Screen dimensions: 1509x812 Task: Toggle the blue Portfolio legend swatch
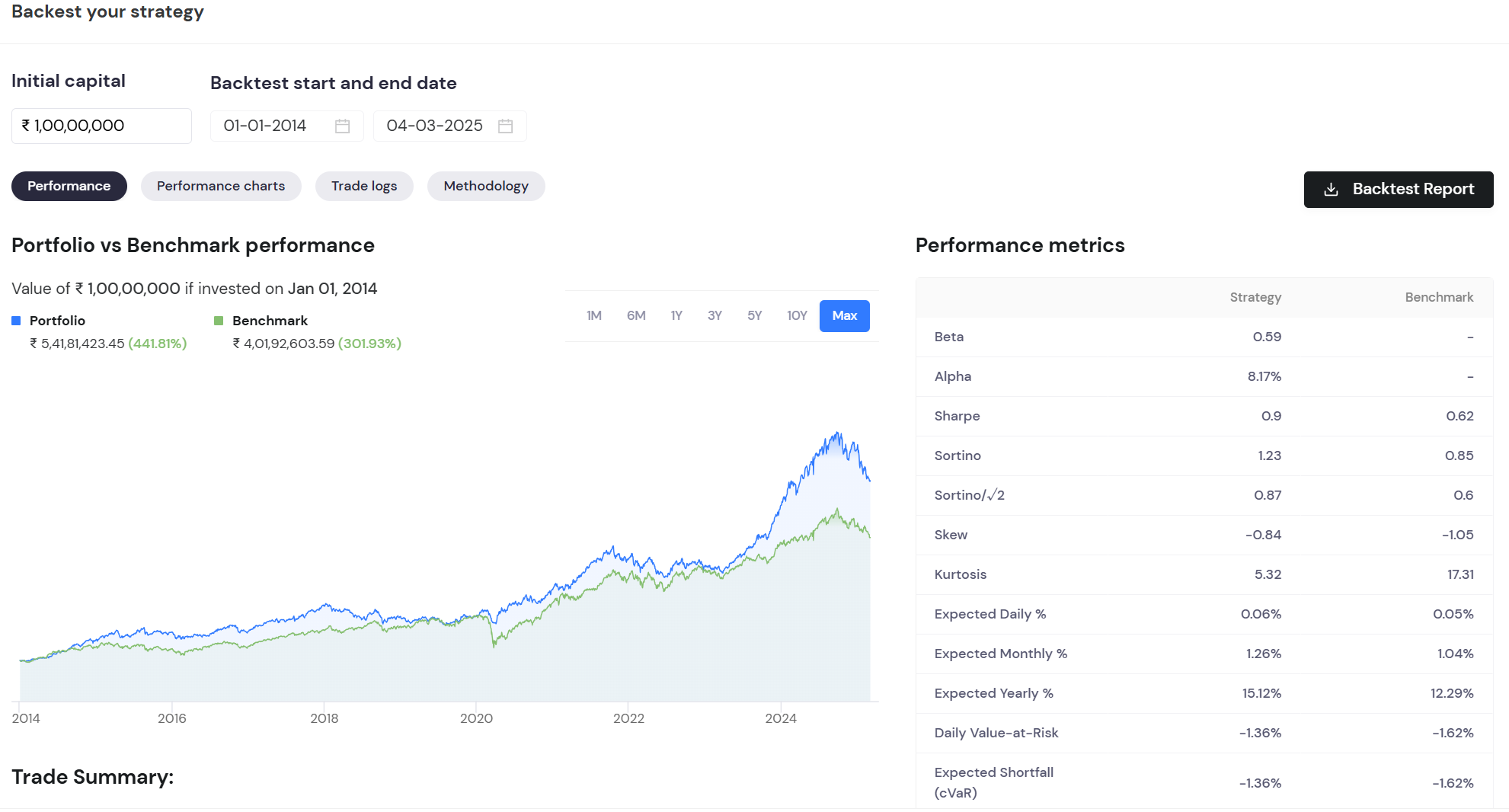coord(16,321)
